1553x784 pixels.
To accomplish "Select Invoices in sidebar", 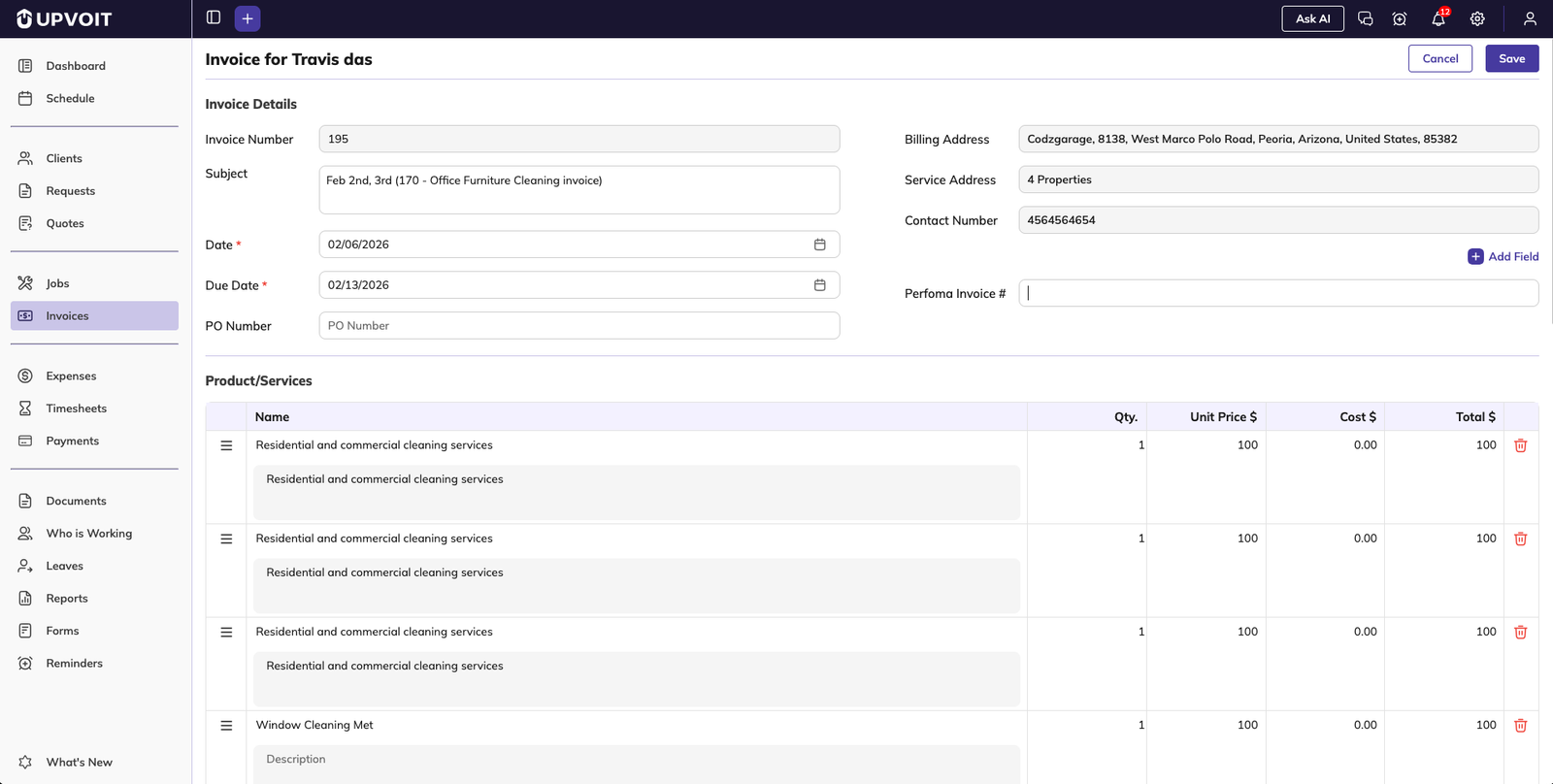I will [94, 315].
